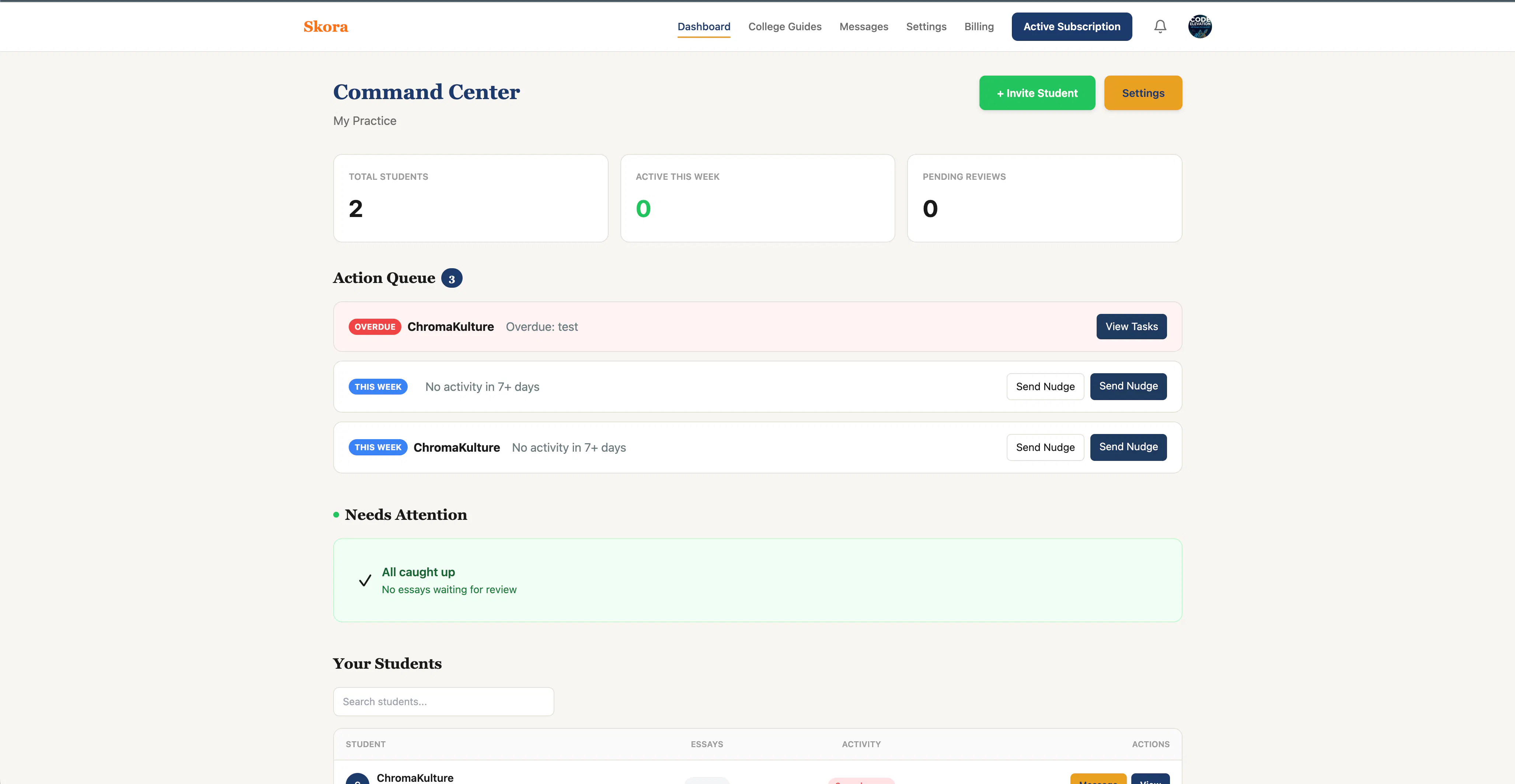Open the notifications bell
The width and height of the screenshot is (1515, 784).
pos(1160,27)
